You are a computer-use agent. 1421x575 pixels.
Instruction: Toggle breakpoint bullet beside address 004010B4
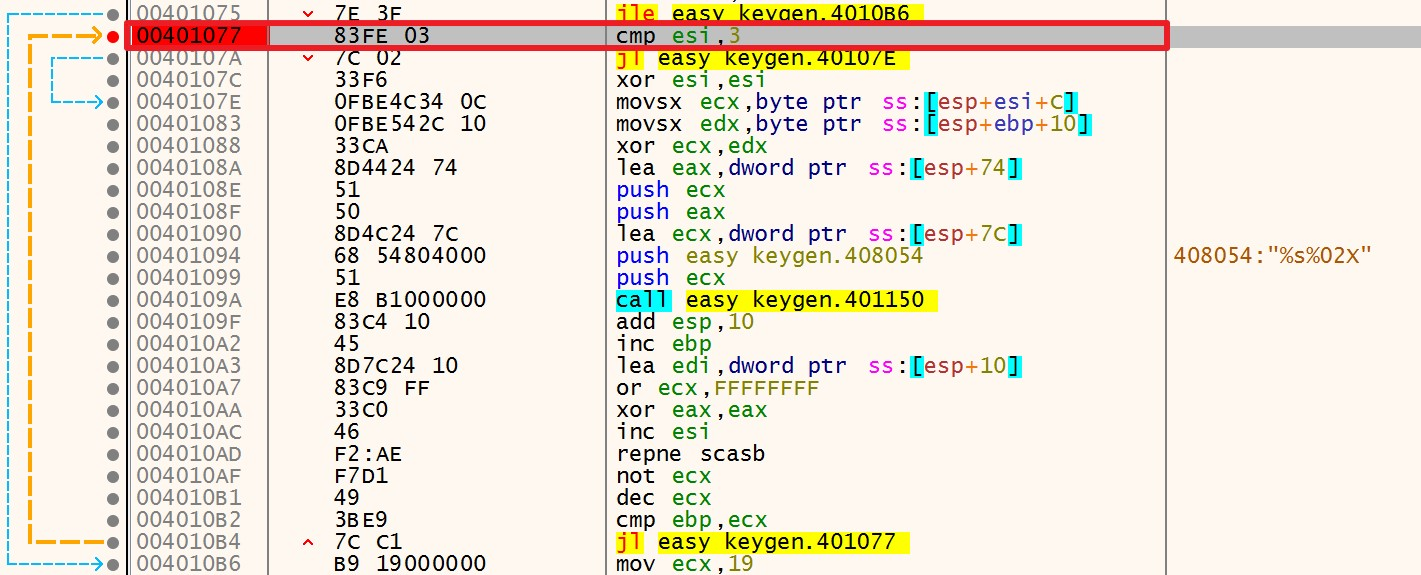113,542
